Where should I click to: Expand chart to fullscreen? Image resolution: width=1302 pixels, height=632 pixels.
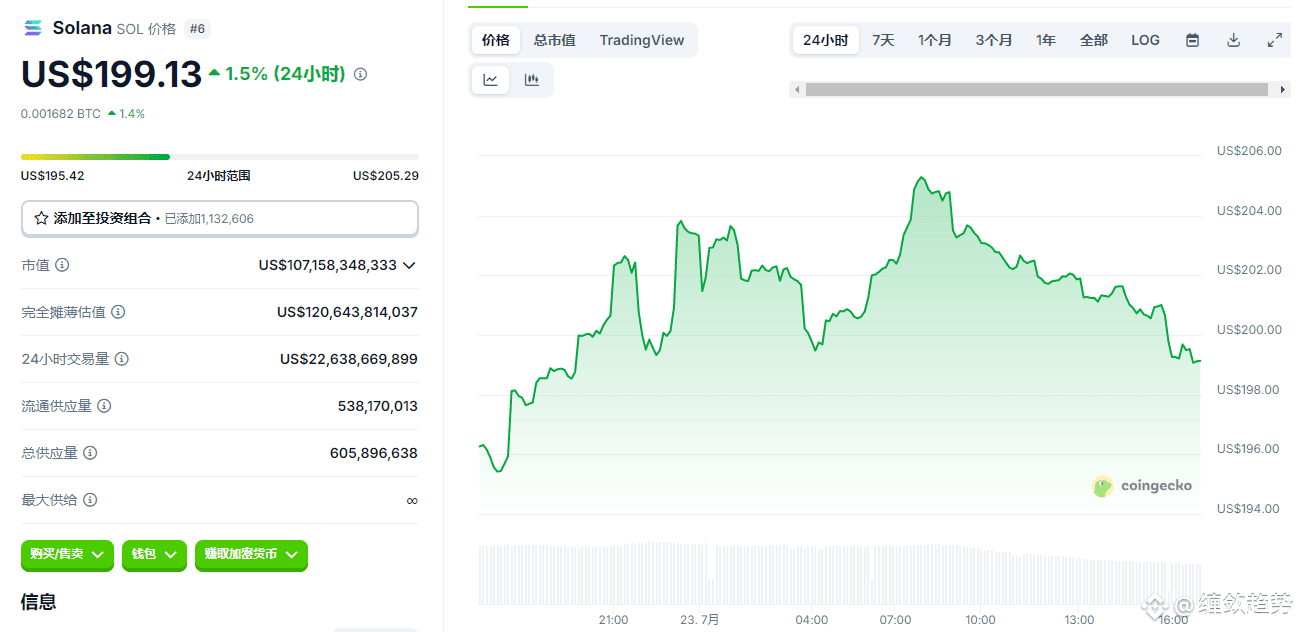pos(1274,40)
